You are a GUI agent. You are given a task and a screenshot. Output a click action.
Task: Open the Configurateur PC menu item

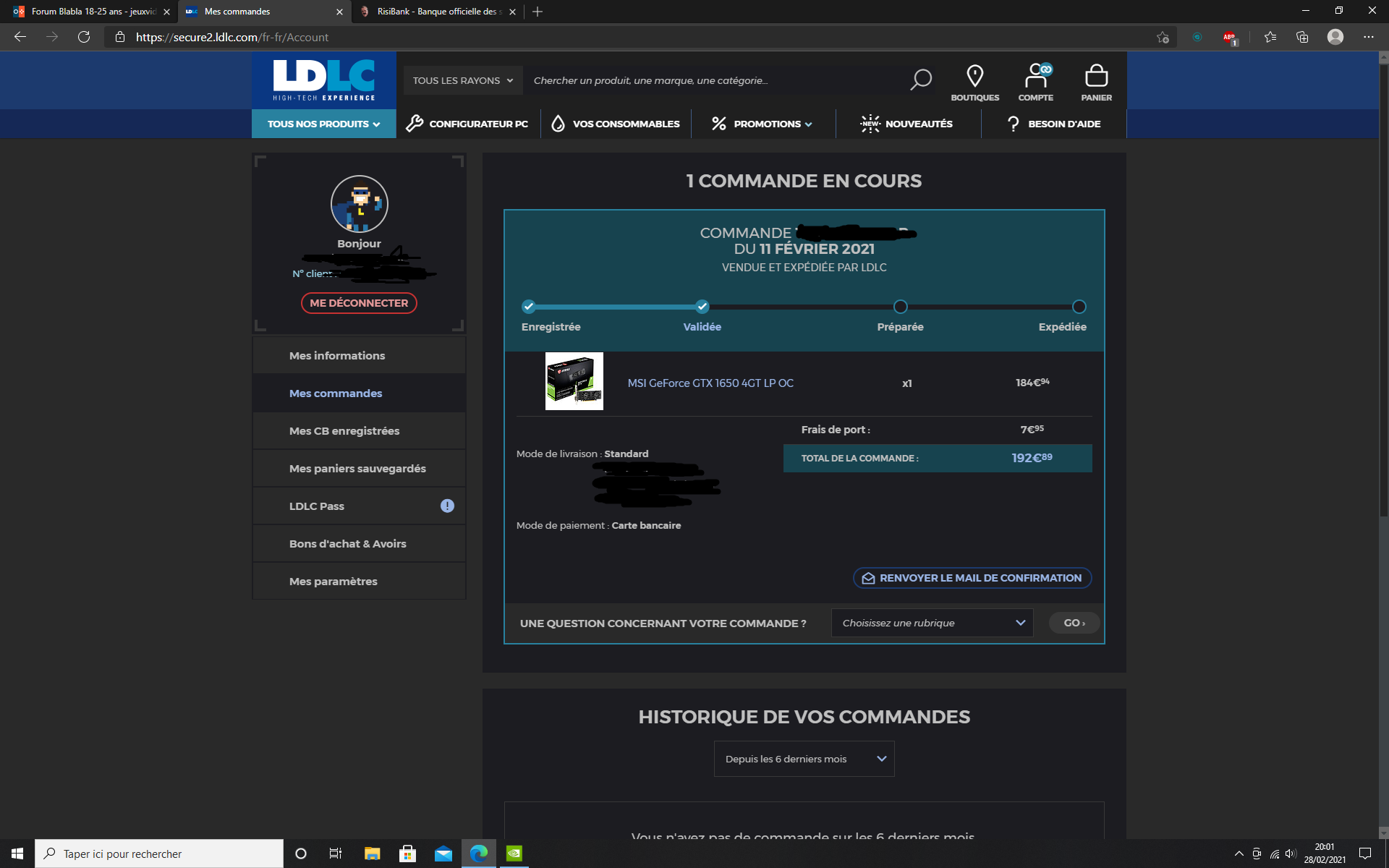click(x=467, y=124)
